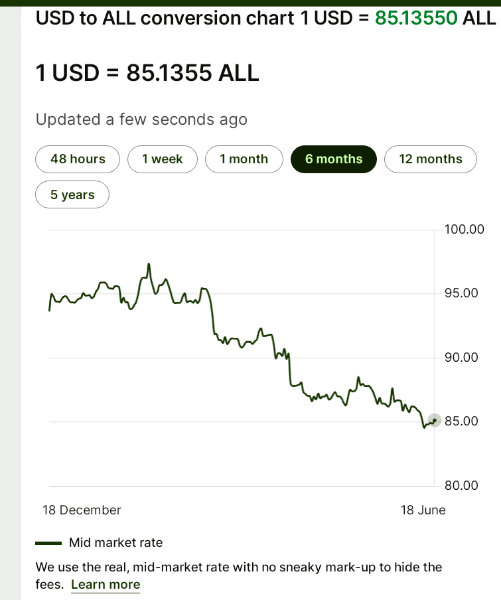Click the Updated a few seconds ago text
501x600 pixels.
(142, 119)
